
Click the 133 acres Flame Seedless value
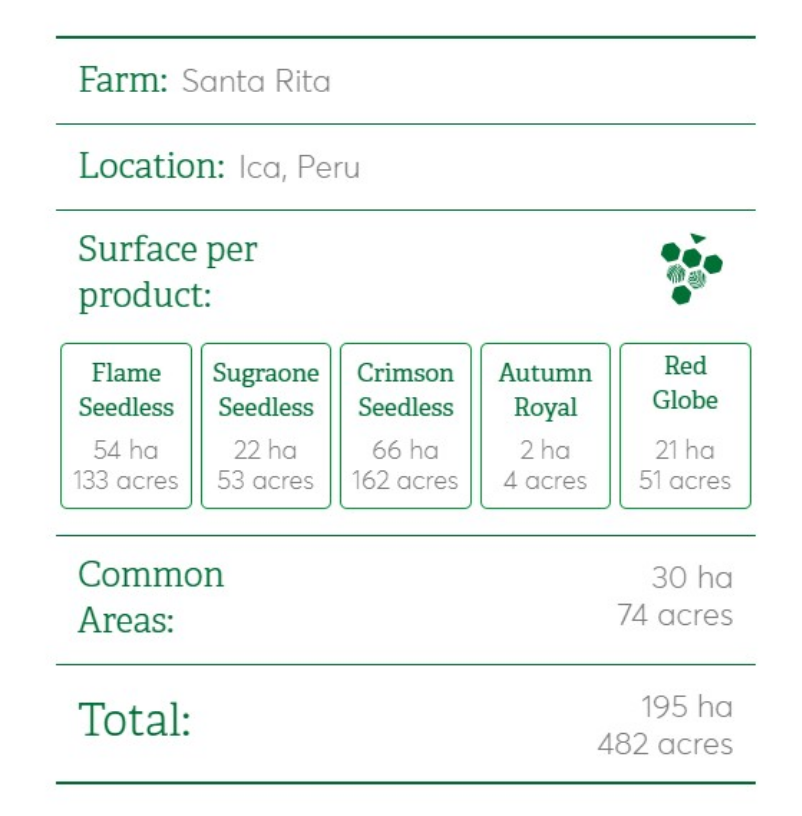[x=126, y=480]
